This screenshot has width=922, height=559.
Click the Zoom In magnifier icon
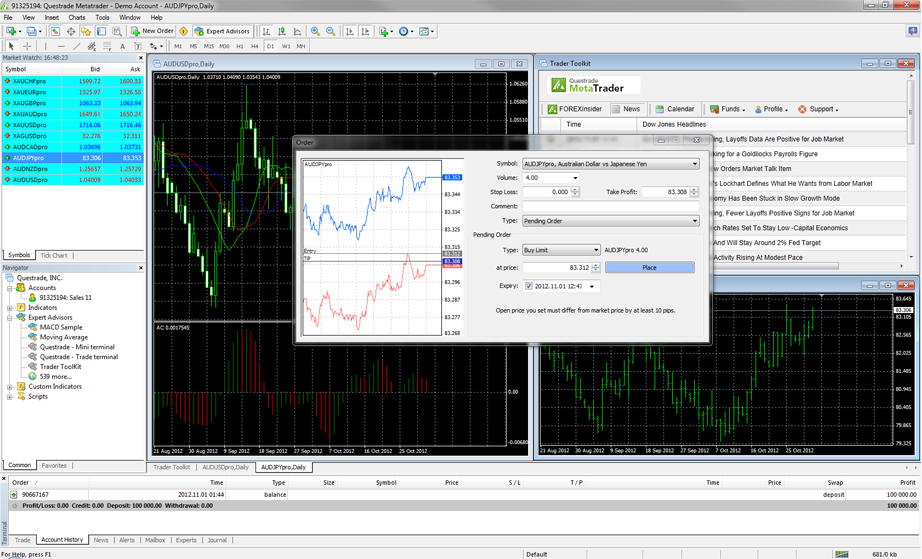[315, 31]
